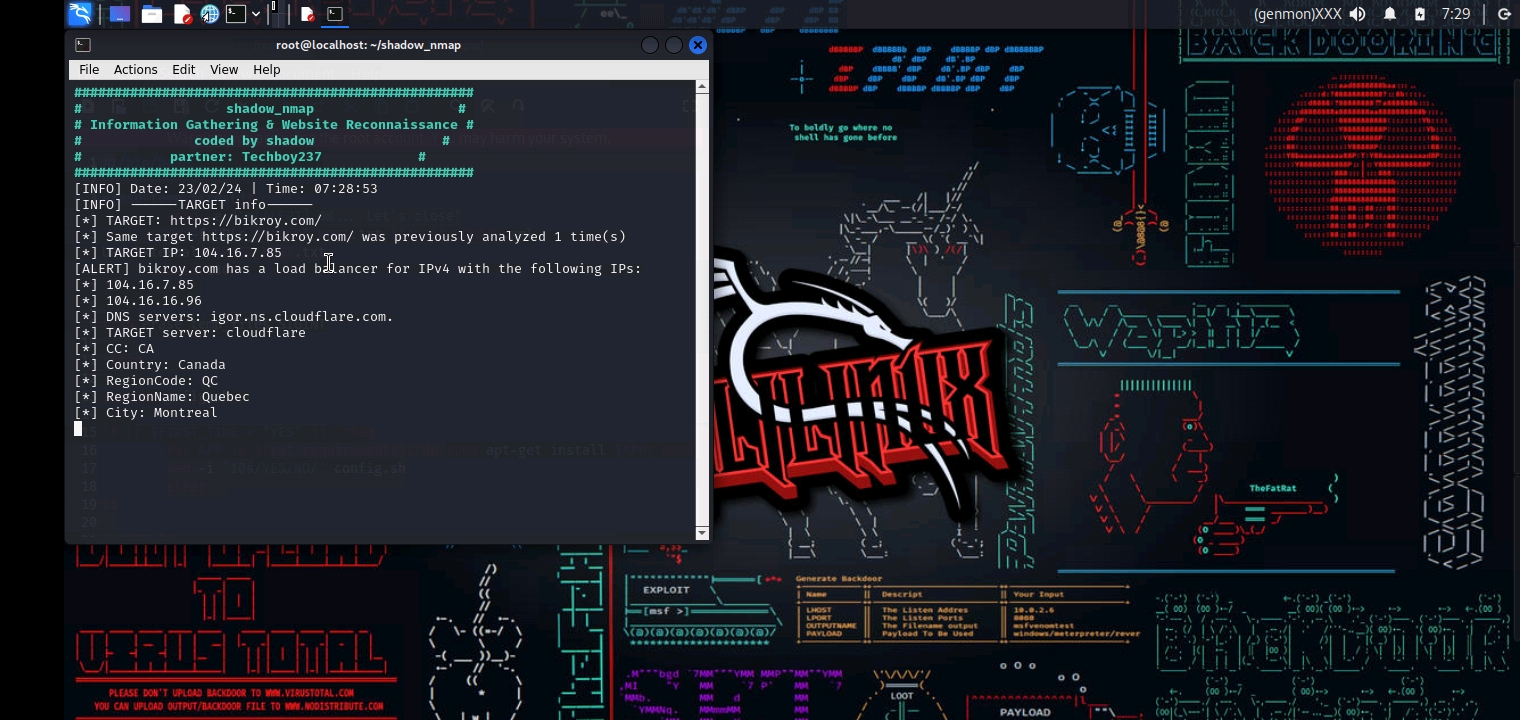
Task: Click the line "[*] TARGET: https://bikroy.com/"
Action: pyautogui.click(x=198, y=221)
